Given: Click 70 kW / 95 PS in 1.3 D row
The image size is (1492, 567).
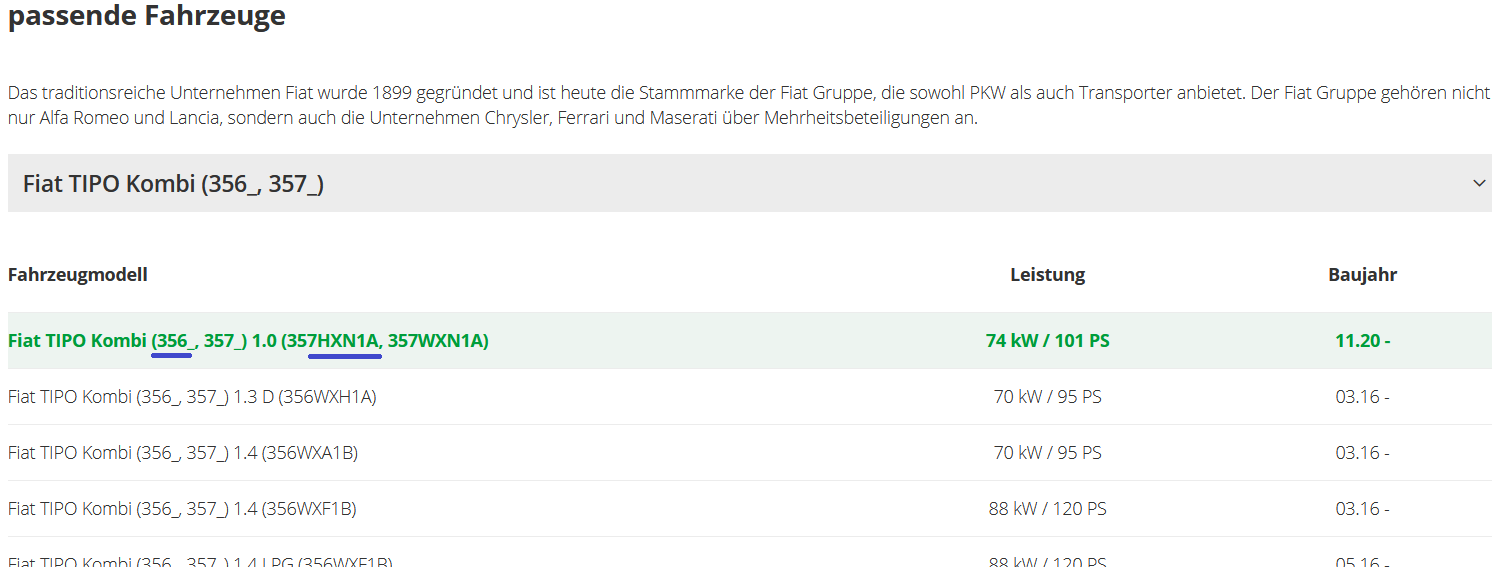Looking at the screenshot, I should point(1047,397).
